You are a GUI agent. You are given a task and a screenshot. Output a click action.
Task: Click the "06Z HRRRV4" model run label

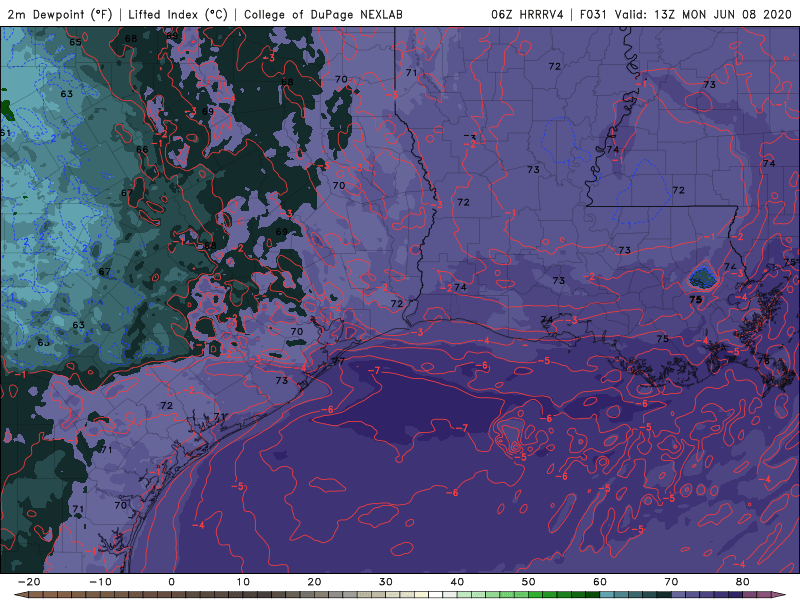[527, 14]
